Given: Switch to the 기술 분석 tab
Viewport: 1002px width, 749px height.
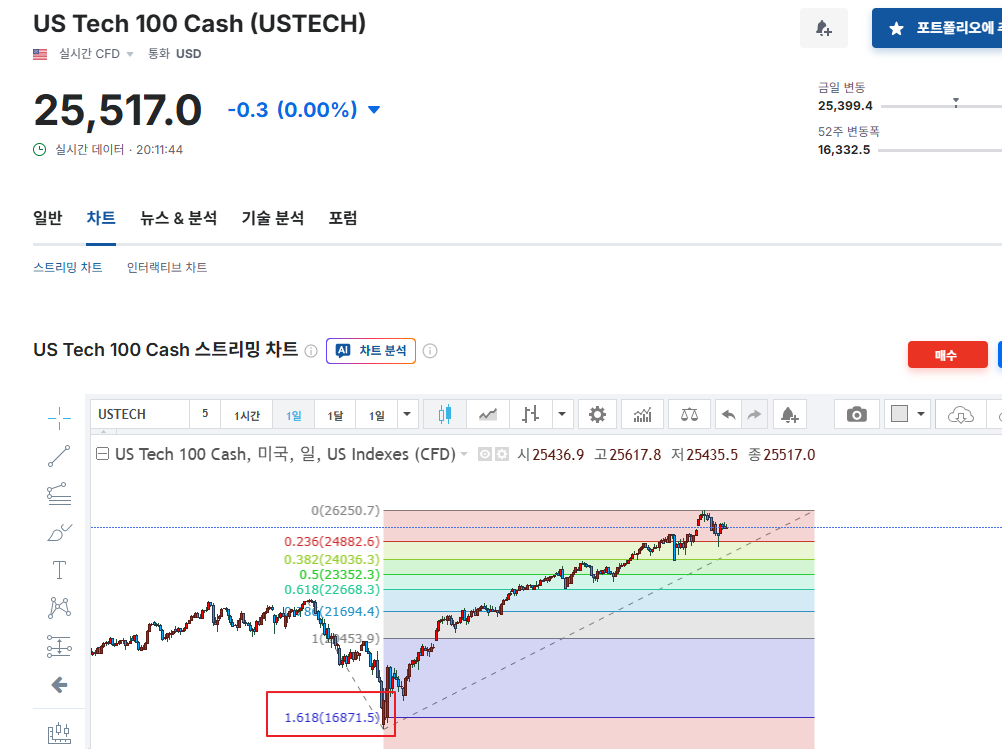Looking at the screenshot, I should pyautogui.click(x=273, y=217).
